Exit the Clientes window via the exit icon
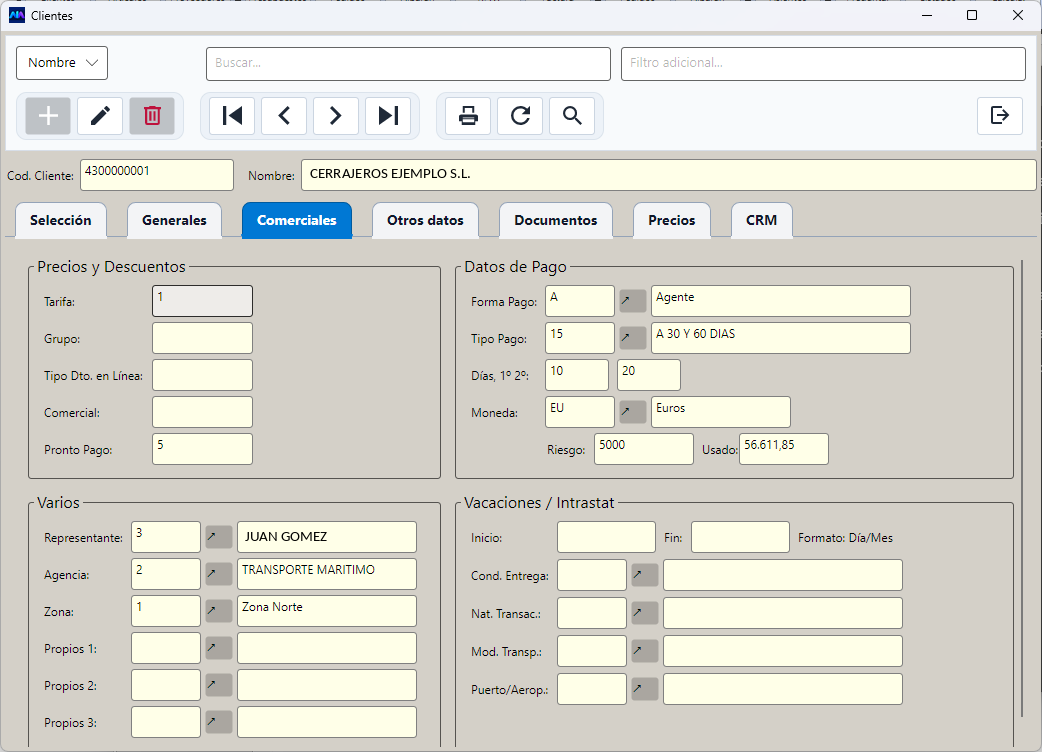This screenshot has height=752, width=1042. pos(999,116)
